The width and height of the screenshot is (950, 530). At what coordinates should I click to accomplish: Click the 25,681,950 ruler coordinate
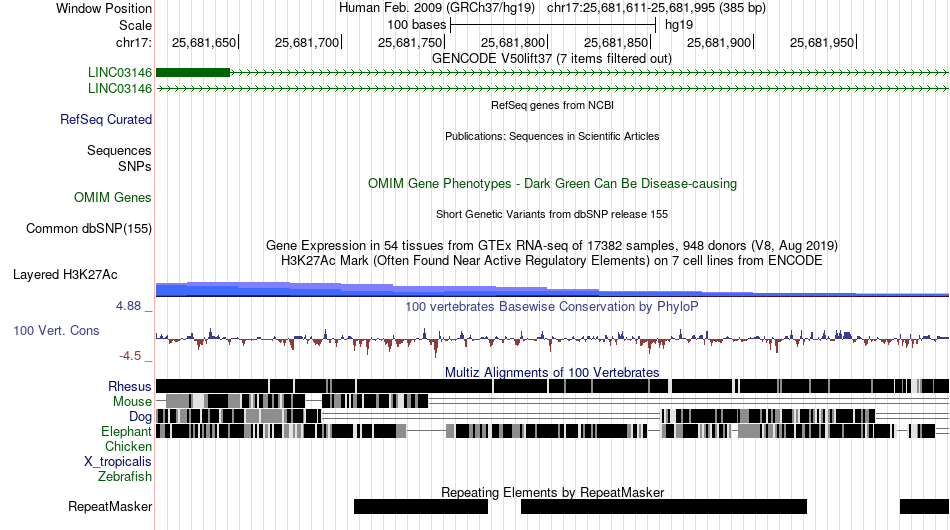(822, 42)
